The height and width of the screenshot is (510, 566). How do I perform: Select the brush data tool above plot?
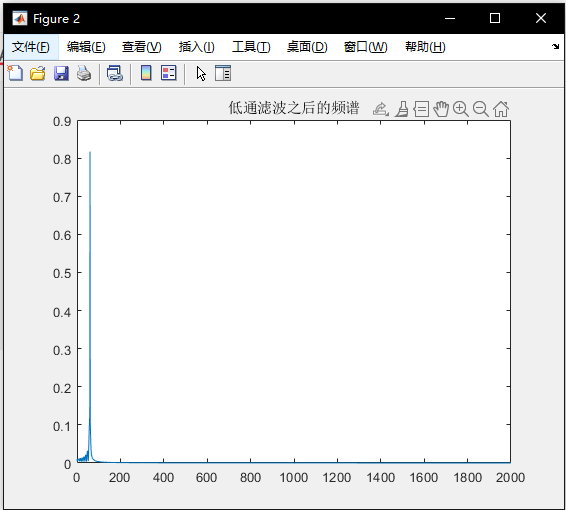pyautogui.click(x=402, y=109)
